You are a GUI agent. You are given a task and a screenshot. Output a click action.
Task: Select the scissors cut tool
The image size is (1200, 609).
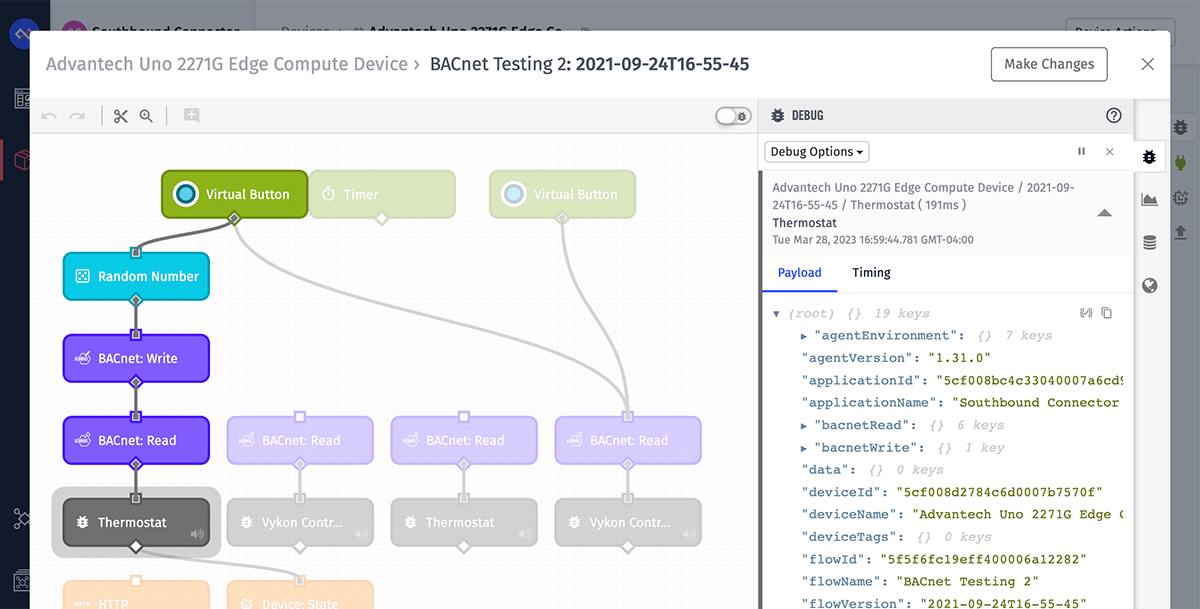121,116
